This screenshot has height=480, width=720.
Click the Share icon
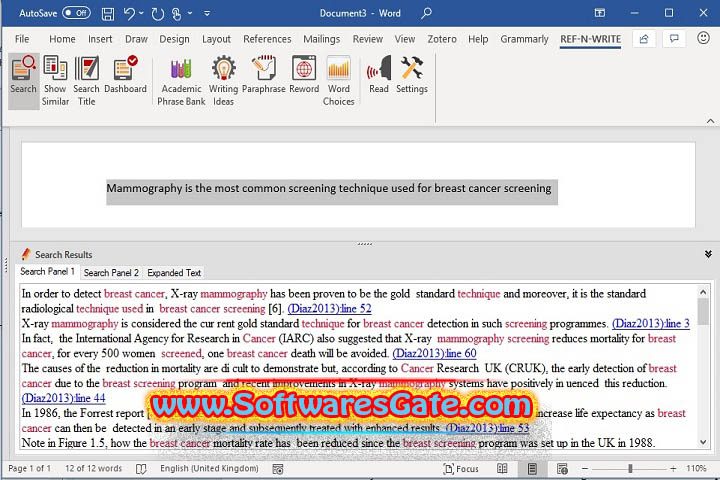[644, 39]
